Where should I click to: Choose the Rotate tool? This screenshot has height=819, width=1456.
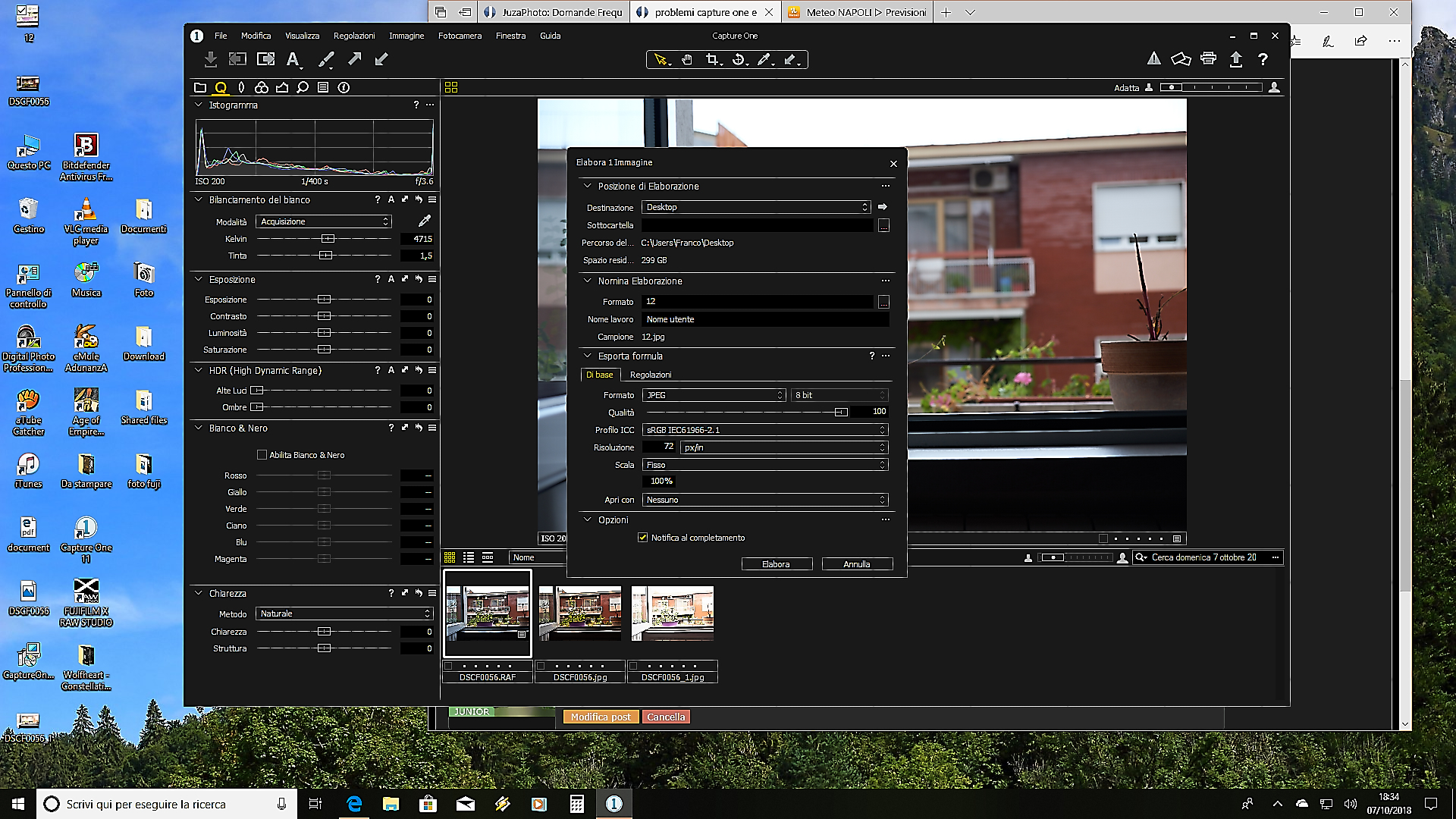point(736,58)
